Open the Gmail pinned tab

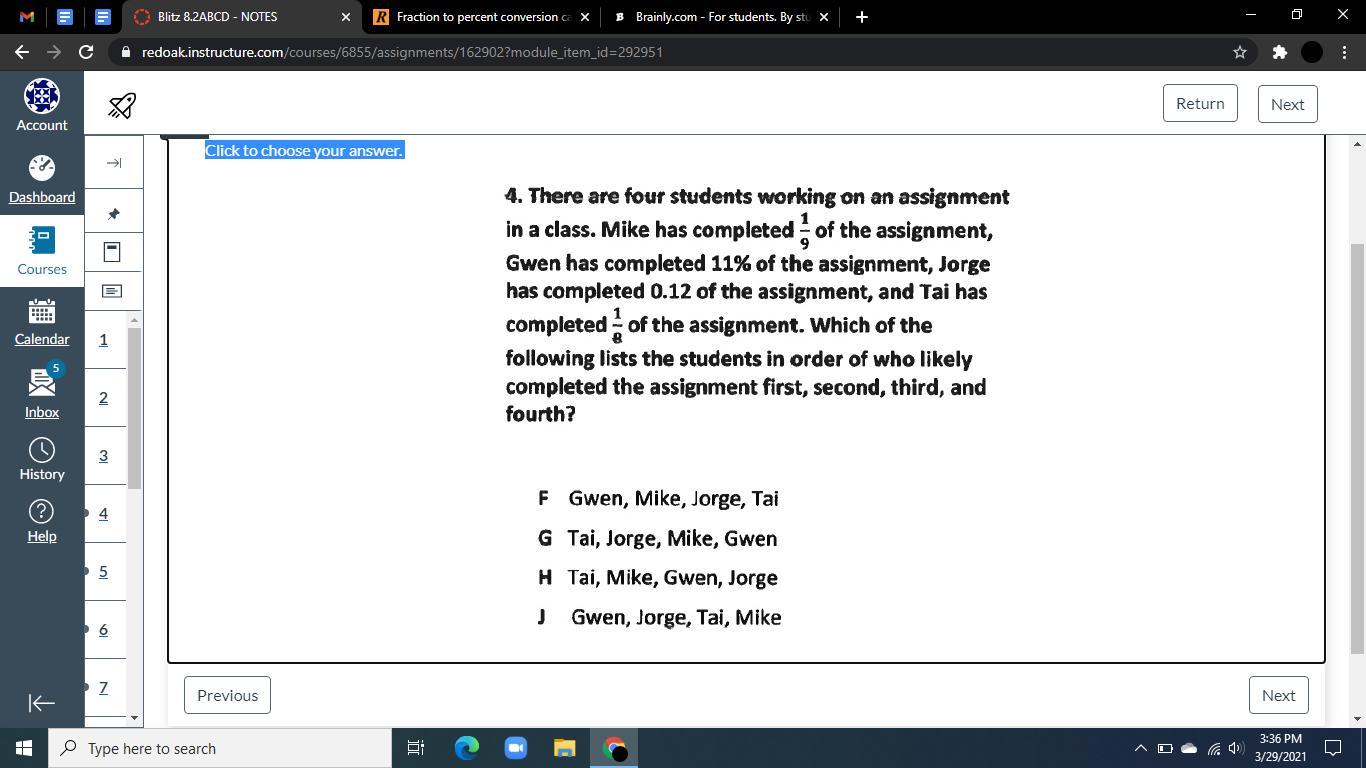coord(27,17)
